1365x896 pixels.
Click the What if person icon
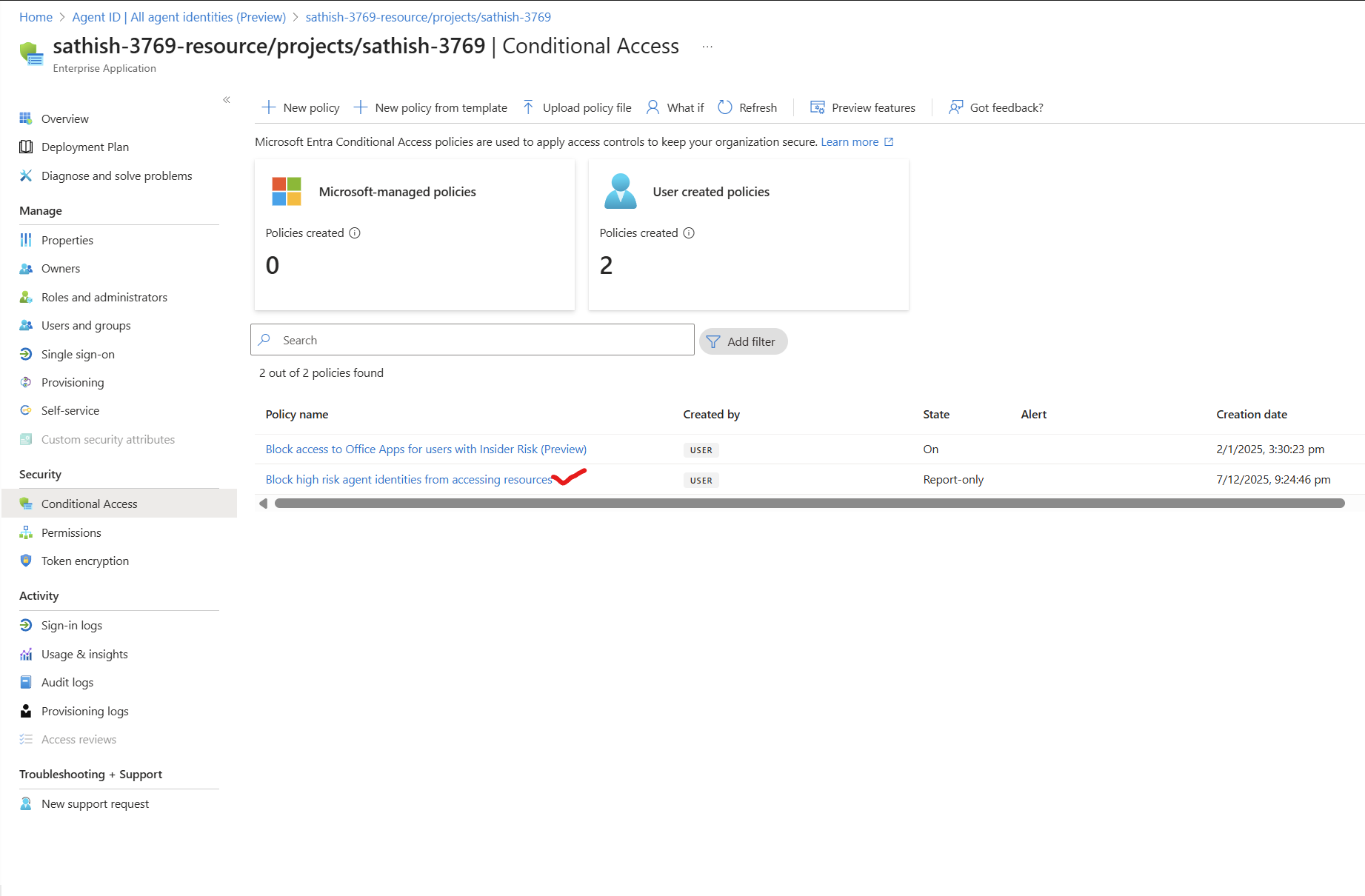point(653,107)
